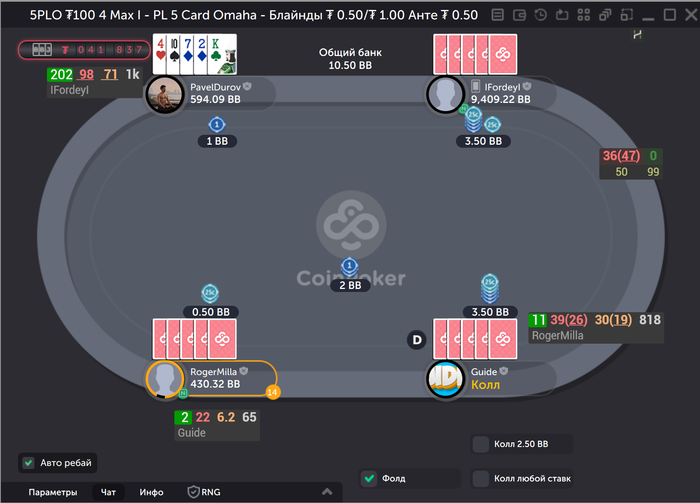Click PavelDurov's player avatar

coord(165,94)
